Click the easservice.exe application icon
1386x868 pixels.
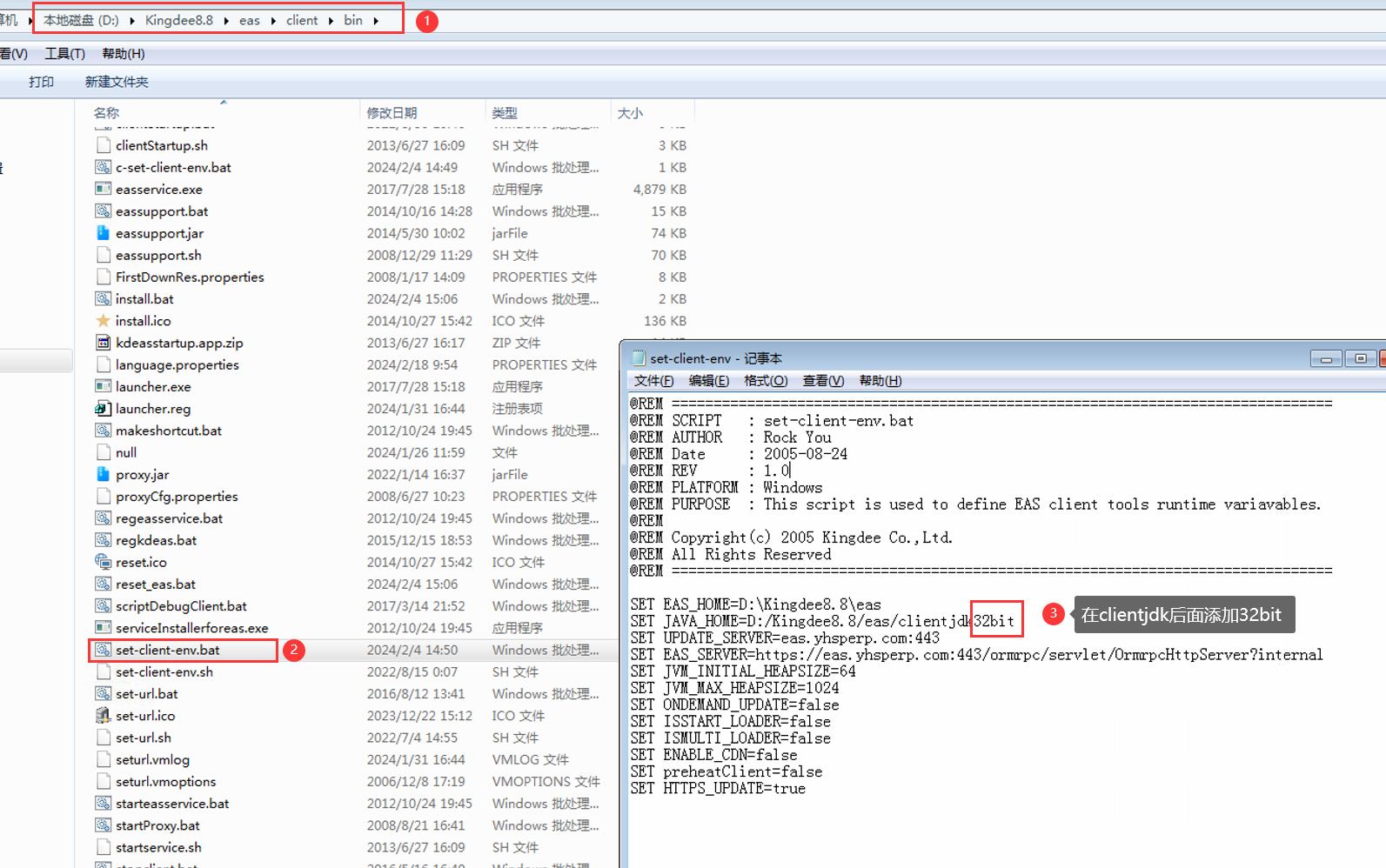coord(104,189)
